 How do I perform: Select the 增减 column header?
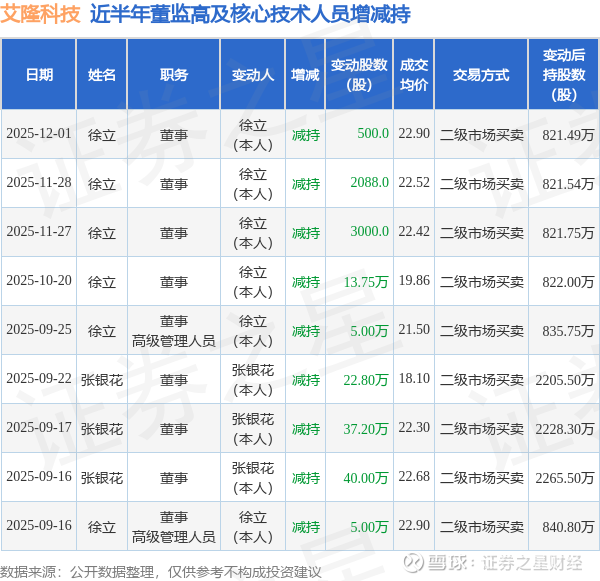305,74
